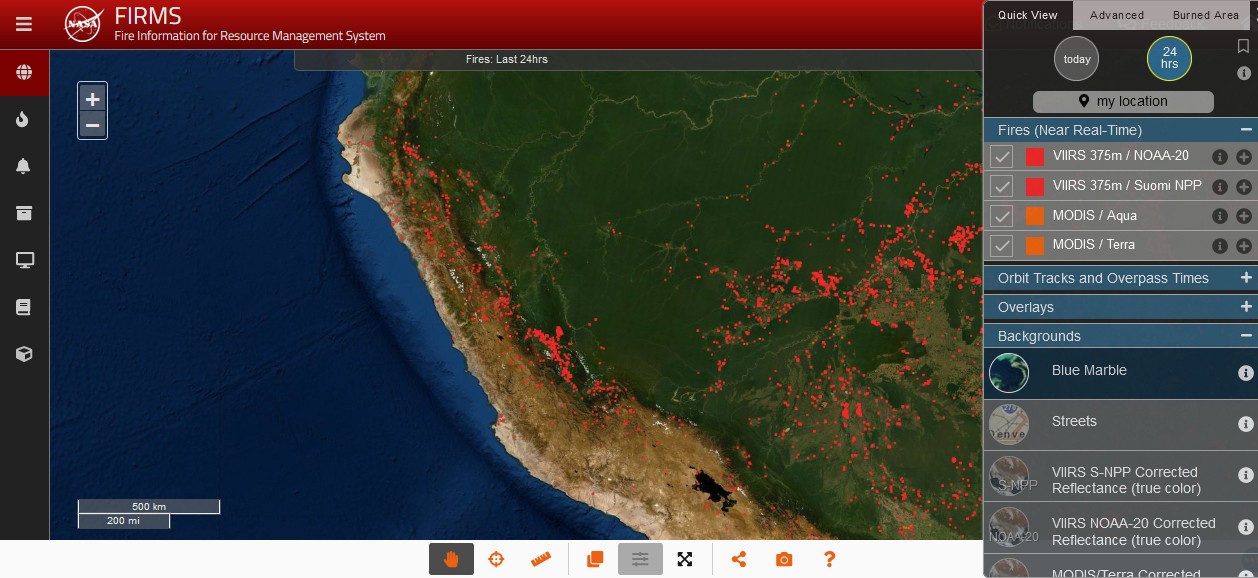Open help question mark icon
The width and height of the screenshot is (1258, 578).
829,559
